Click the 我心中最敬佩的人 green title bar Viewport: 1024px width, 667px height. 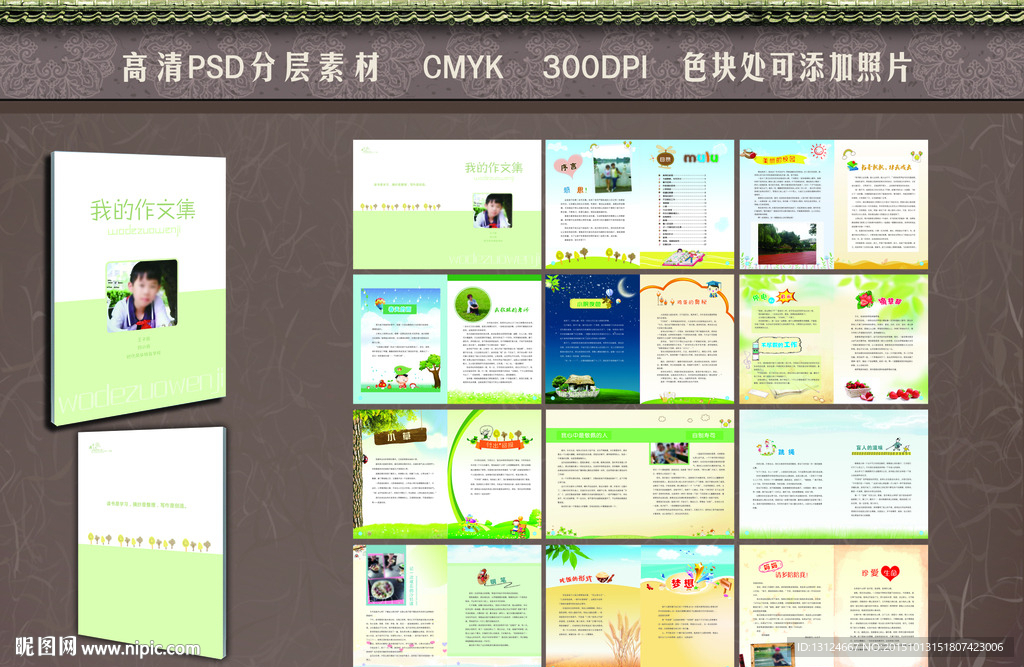583,435
